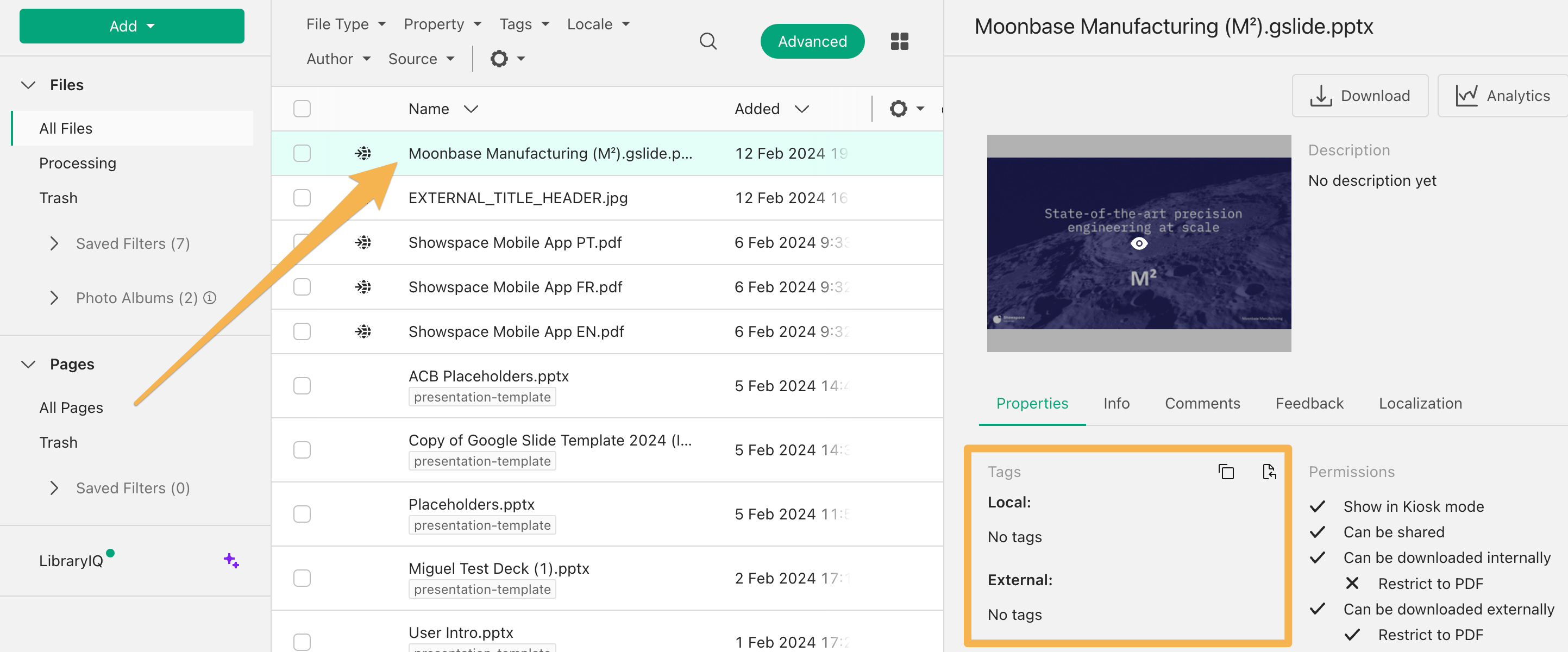Click status icon on Moonbase Manufacturing row
The width and height of the screenshot is (1568, 652).
[x=363, y=153]
